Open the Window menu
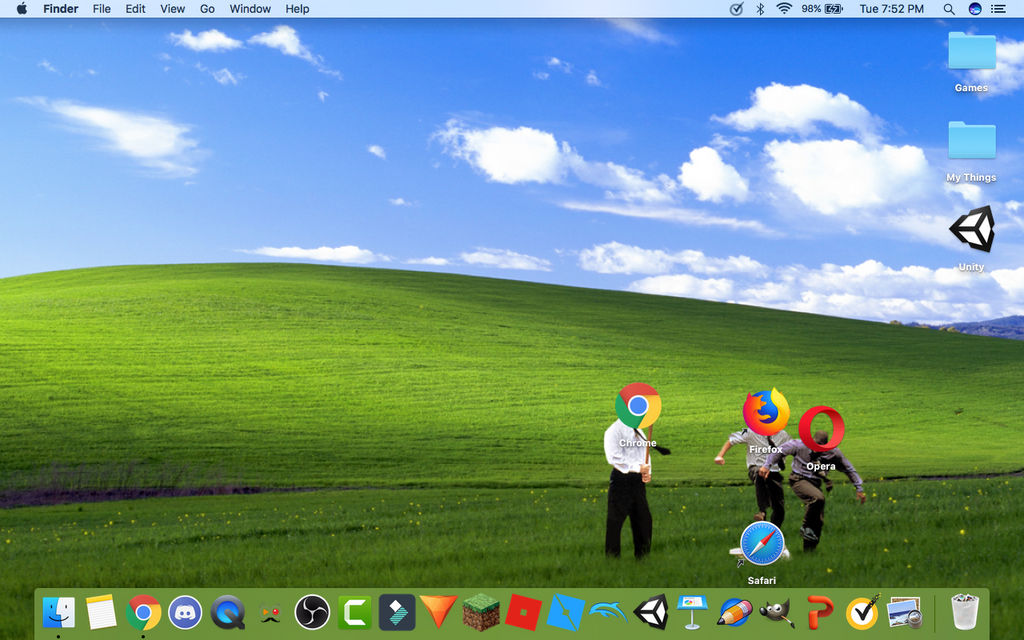1024x640 pixels. [x=250, y=8]
